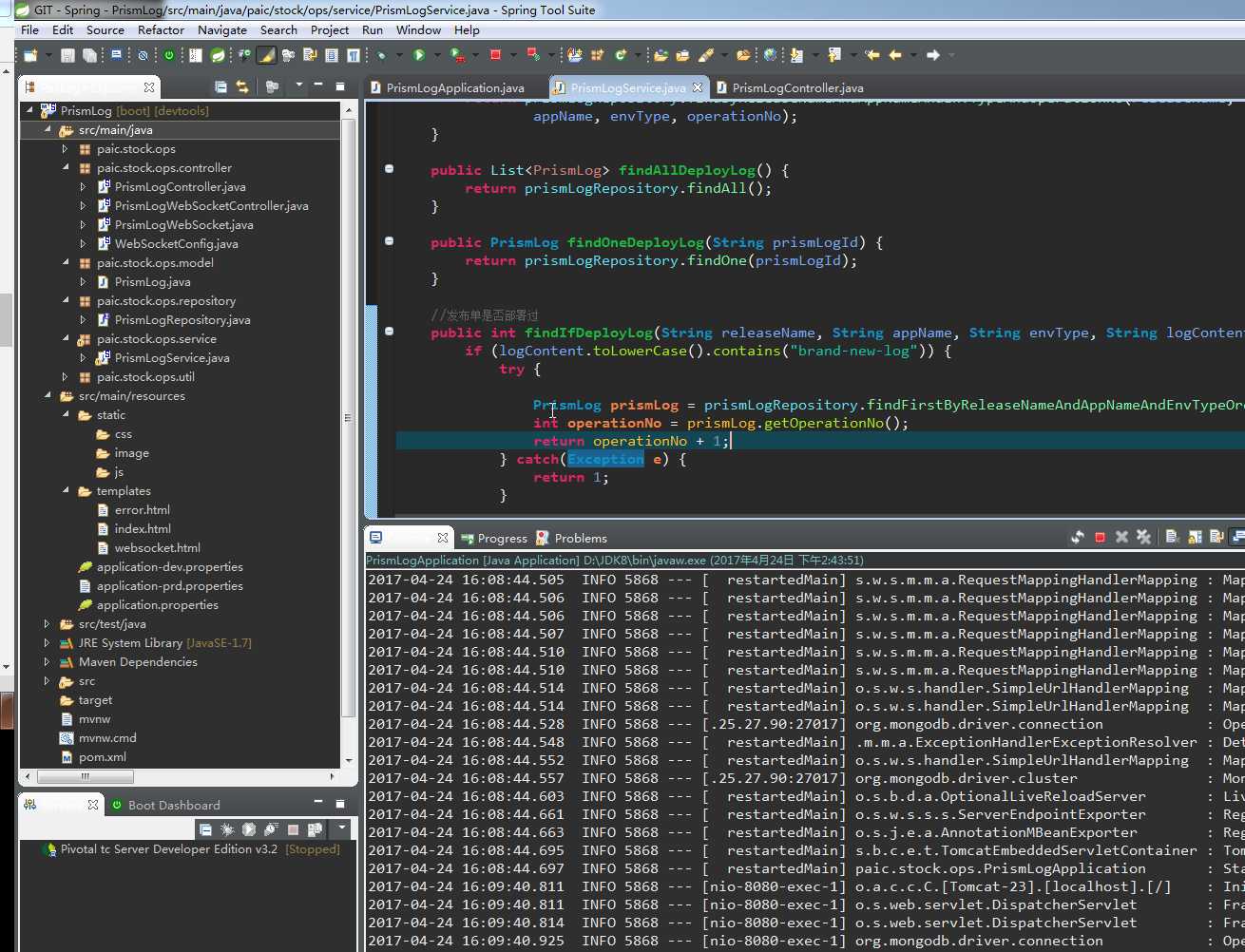Click Remove All Terminated Launches in console
1245x952 pixels.
(1143, 537)
